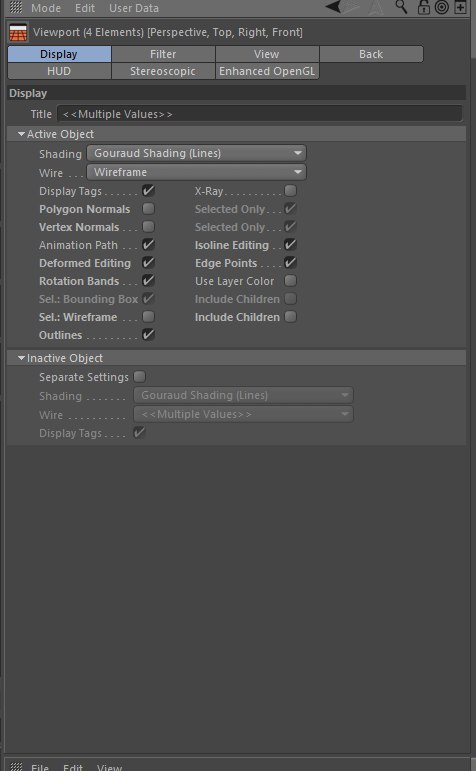This screenshot has width=476, height=771.
Task: Open the User Data menu
Action: (x=134, y=8)
